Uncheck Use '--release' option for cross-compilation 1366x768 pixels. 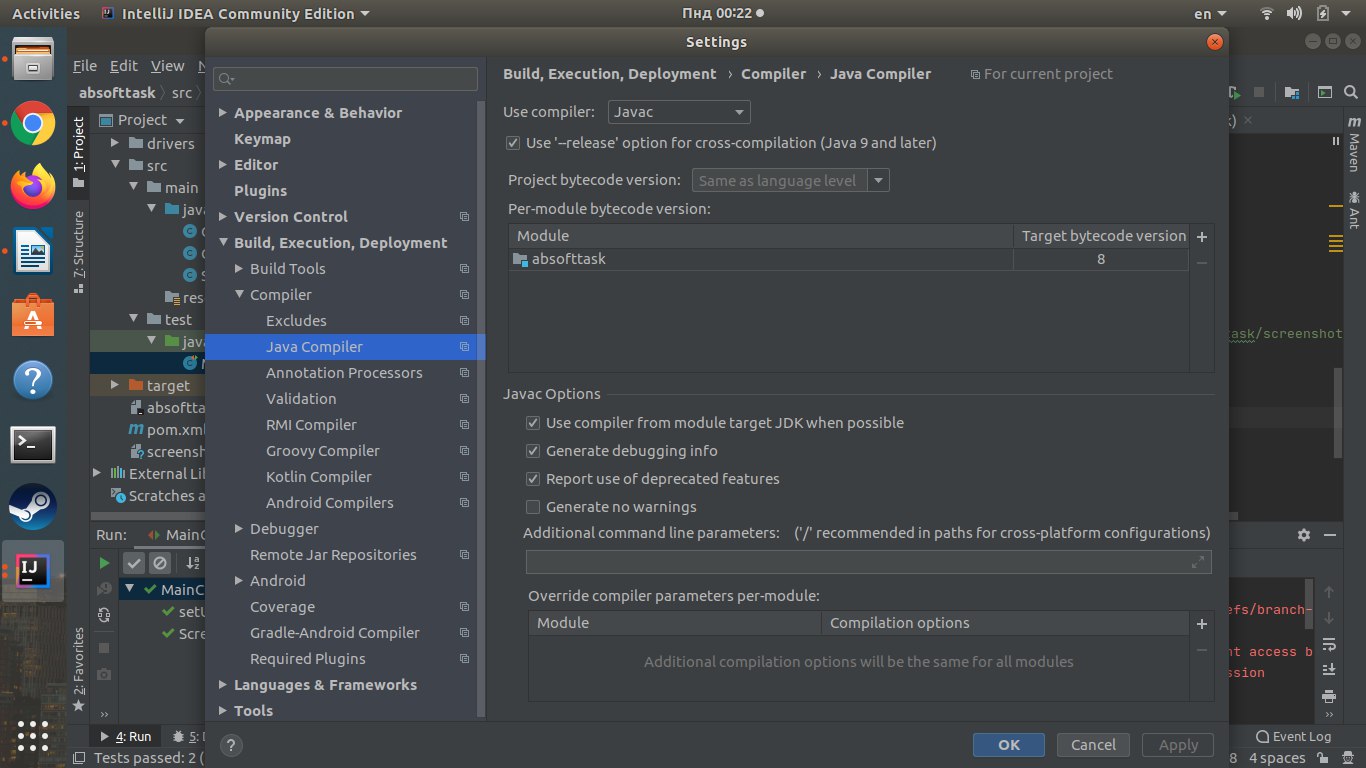(513, 143)
